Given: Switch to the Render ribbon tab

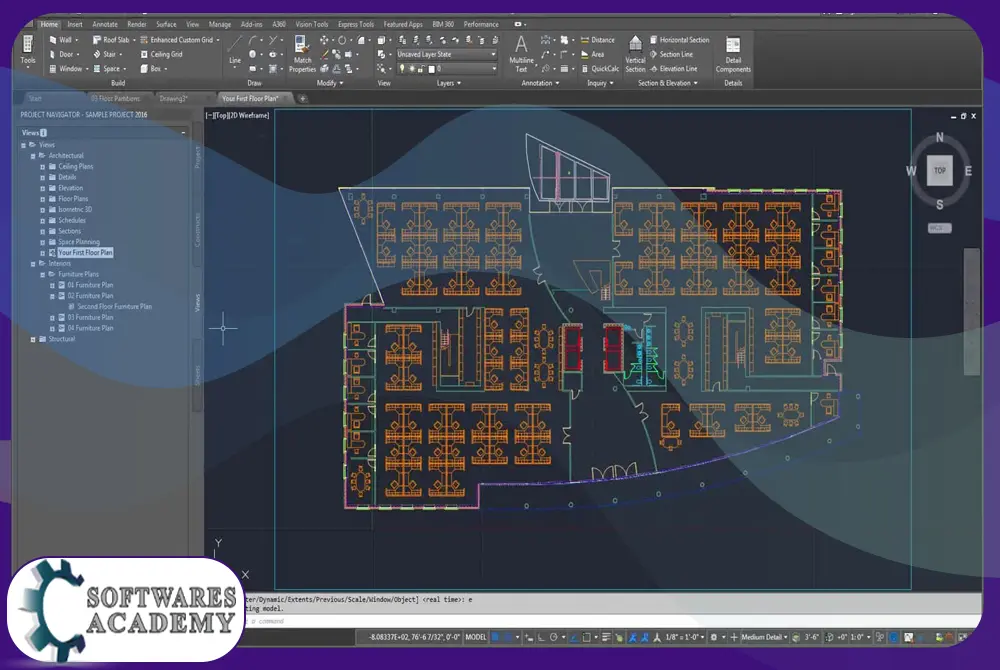Looking at the screenshot, I should pos(136,24).
